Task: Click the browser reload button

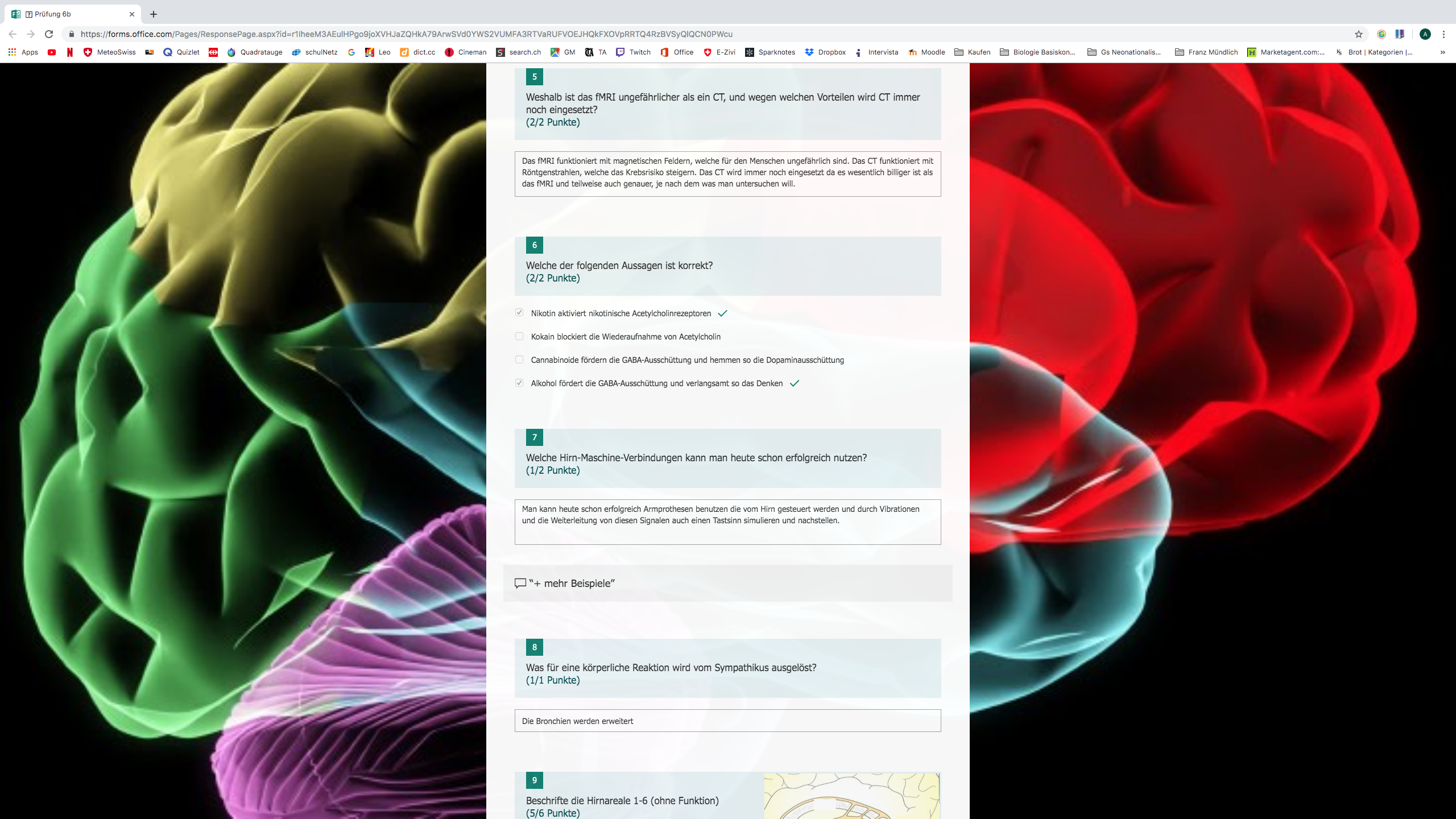Action: 49,34
